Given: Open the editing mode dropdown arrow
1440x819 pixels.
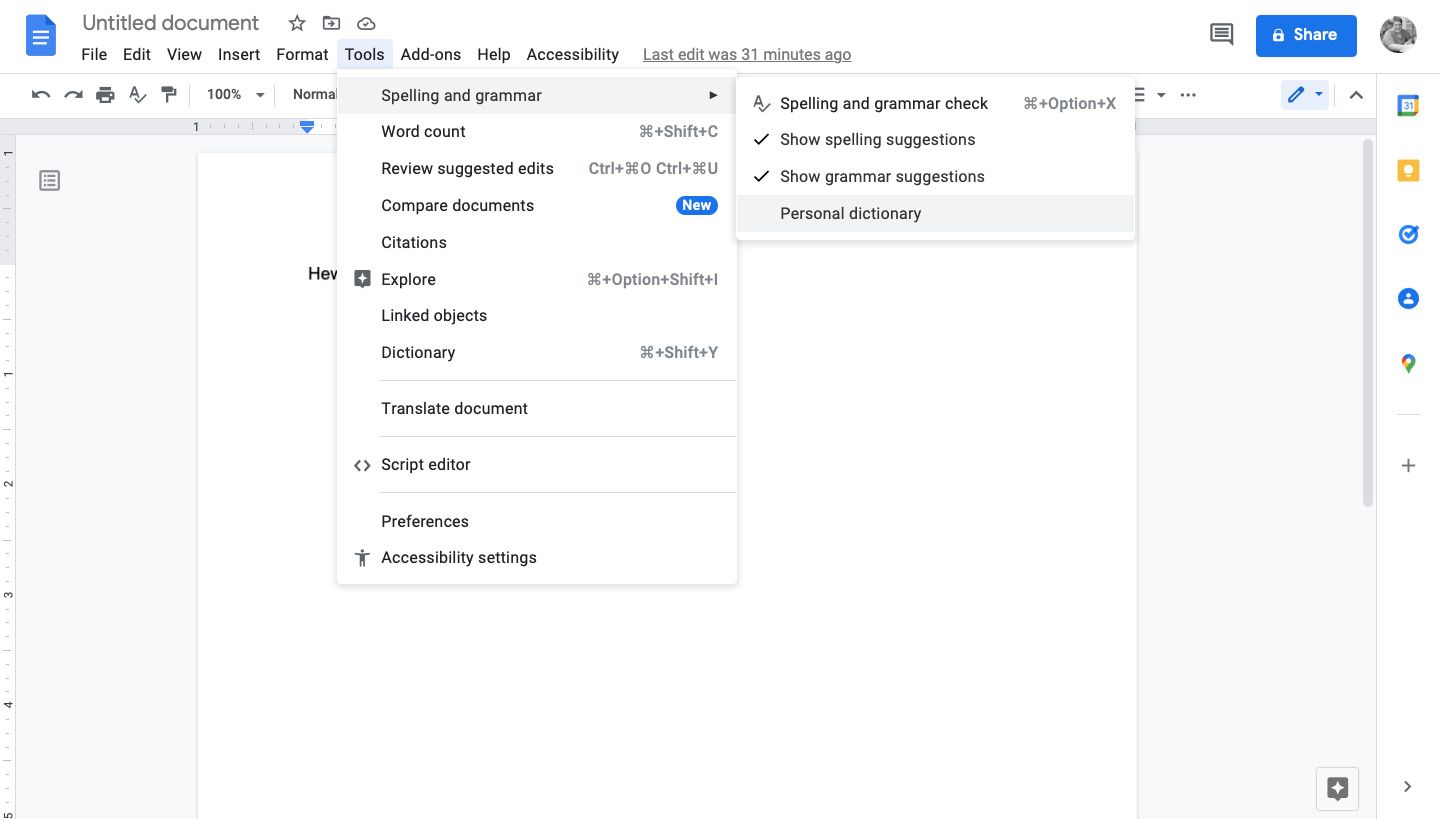Looking at the screenshot, I should [1319, 94].
